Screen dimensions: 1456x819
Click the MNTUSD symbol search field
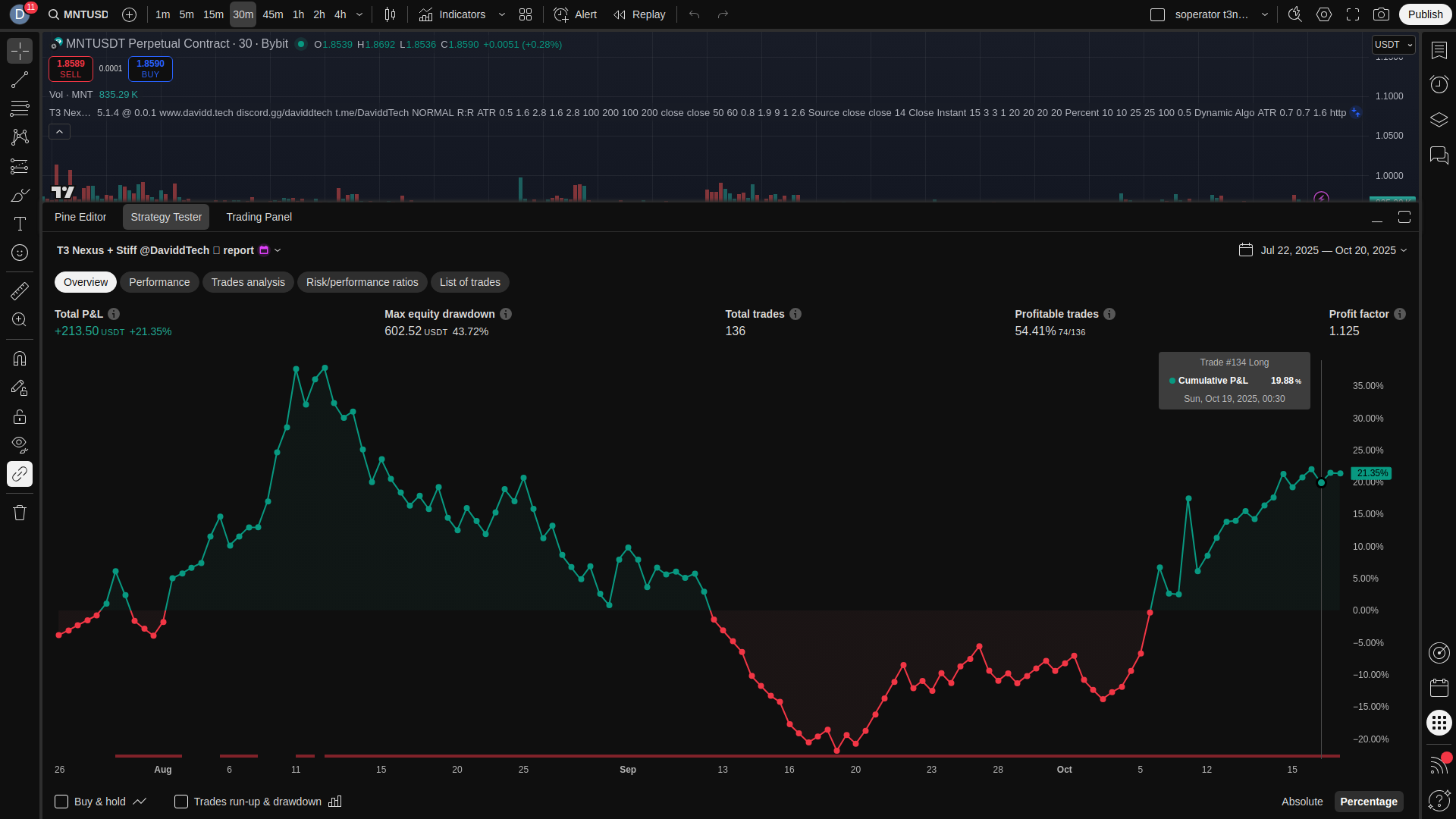(85, 14)
